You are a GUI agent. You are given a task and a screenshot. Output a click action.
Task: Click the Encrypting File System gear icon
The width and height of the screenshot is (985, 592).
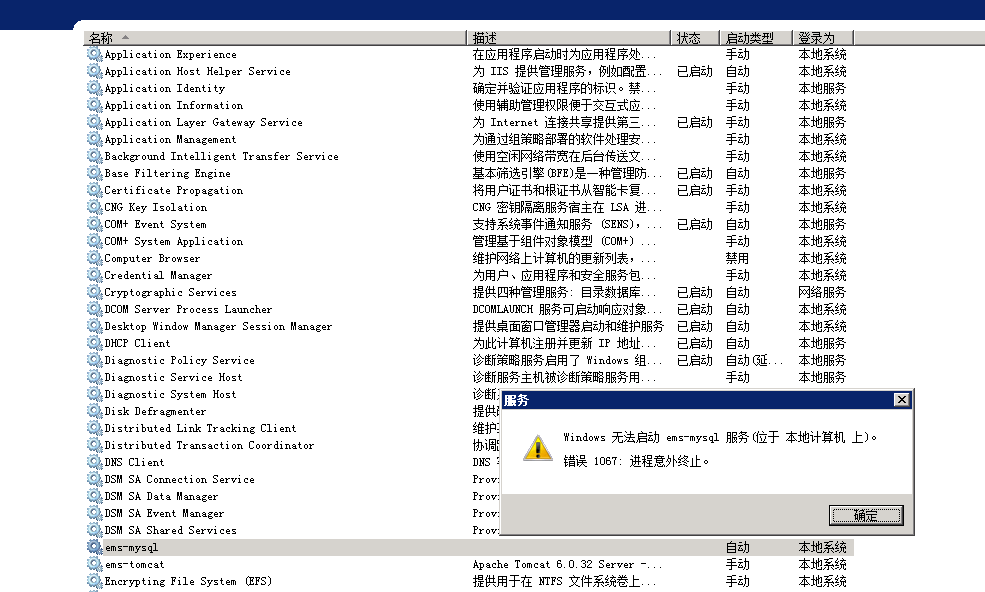point(94,581)
